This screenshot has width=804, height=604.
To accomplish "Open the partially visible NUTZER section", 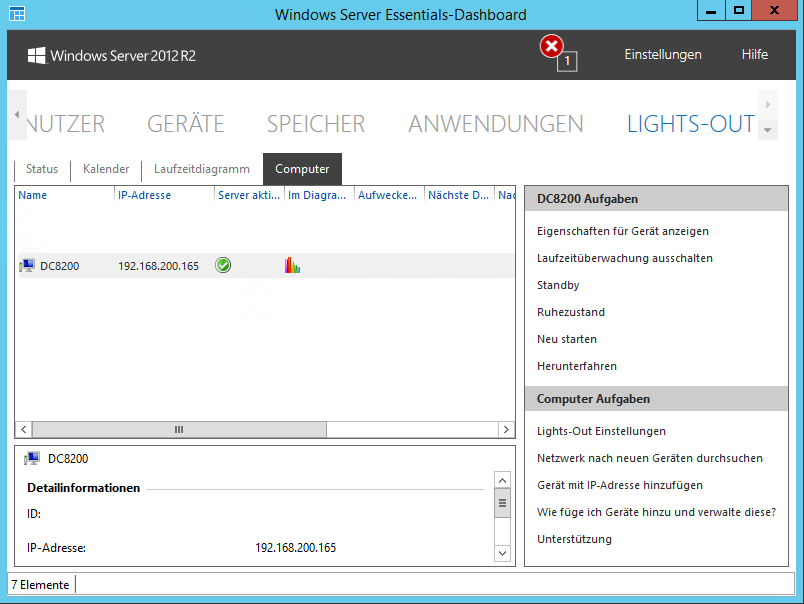I will (66, 124).
